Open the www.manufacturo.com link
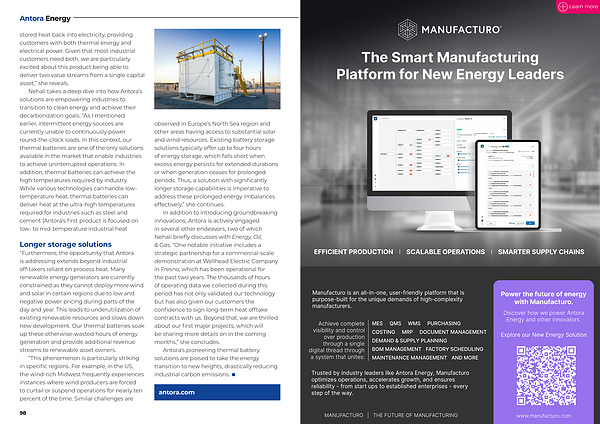The height and width of the screenshot is (424, 600). [x=543, y=416]
